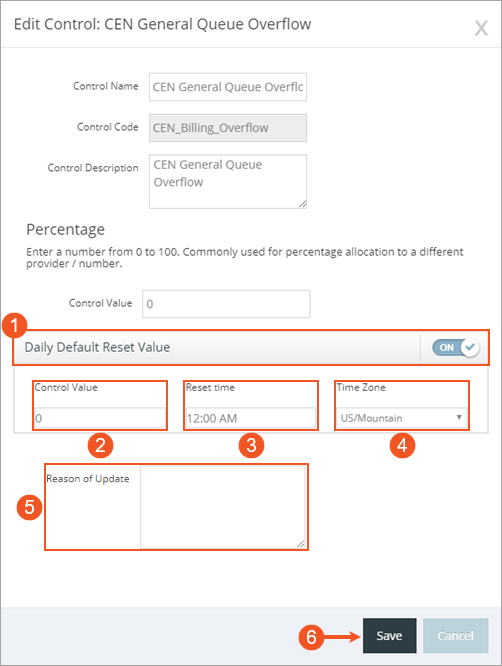Save the control changes
This screenshot has height=666, width=502.
coord(389,635)
